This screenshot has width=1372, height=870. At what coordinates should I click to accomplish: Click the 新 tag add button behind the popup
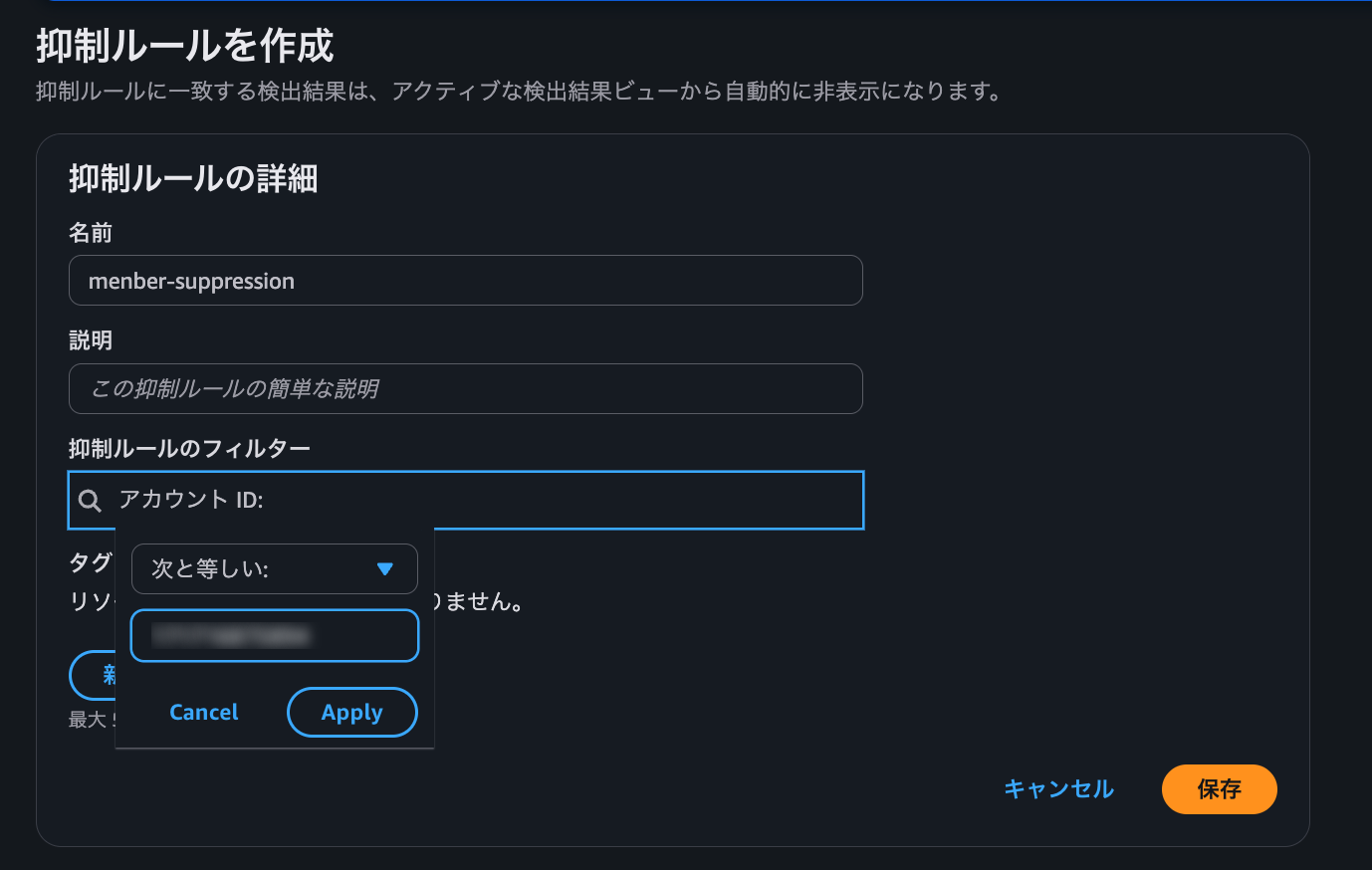click(104, 675)
